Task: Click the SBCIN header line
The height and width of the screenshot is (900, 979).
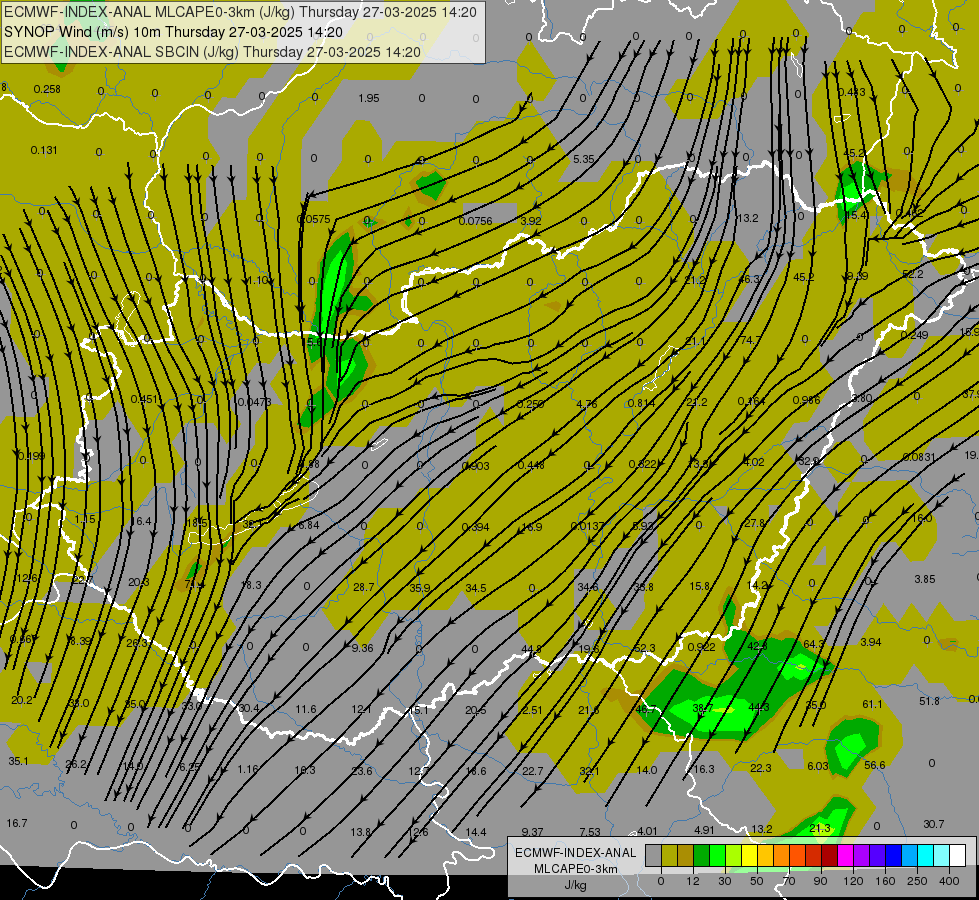Action: (x=212, y=52)
